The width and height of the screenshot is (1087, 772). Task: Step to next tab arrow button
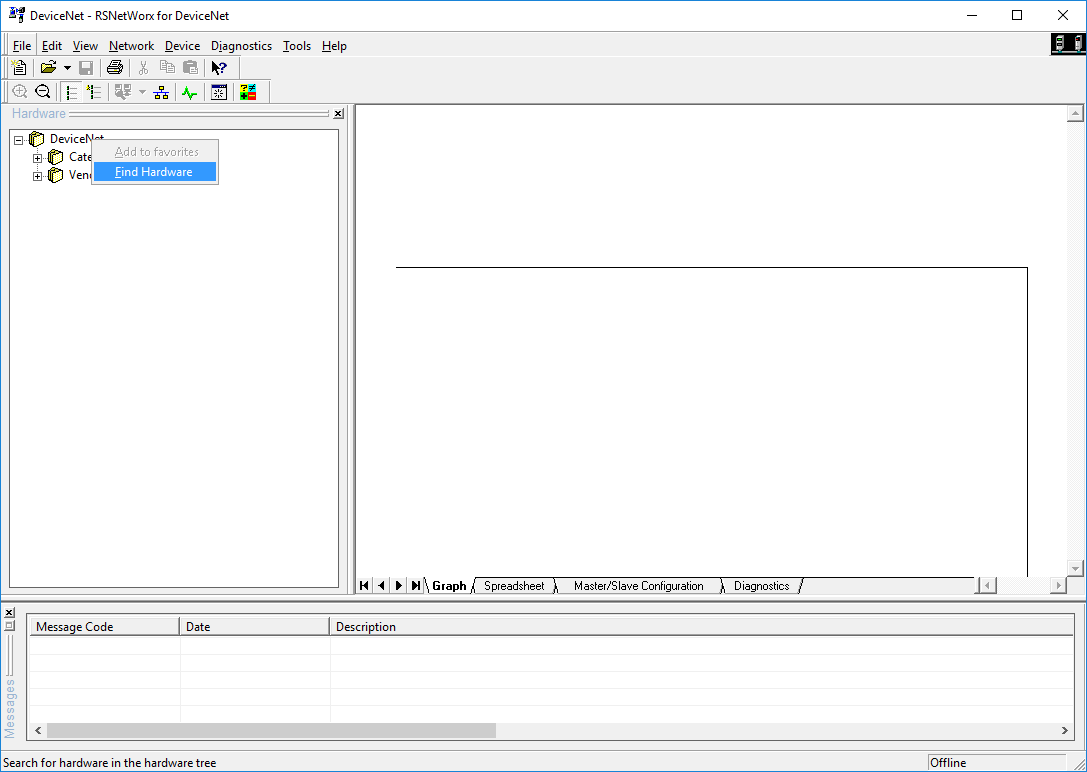pos(399,586)
